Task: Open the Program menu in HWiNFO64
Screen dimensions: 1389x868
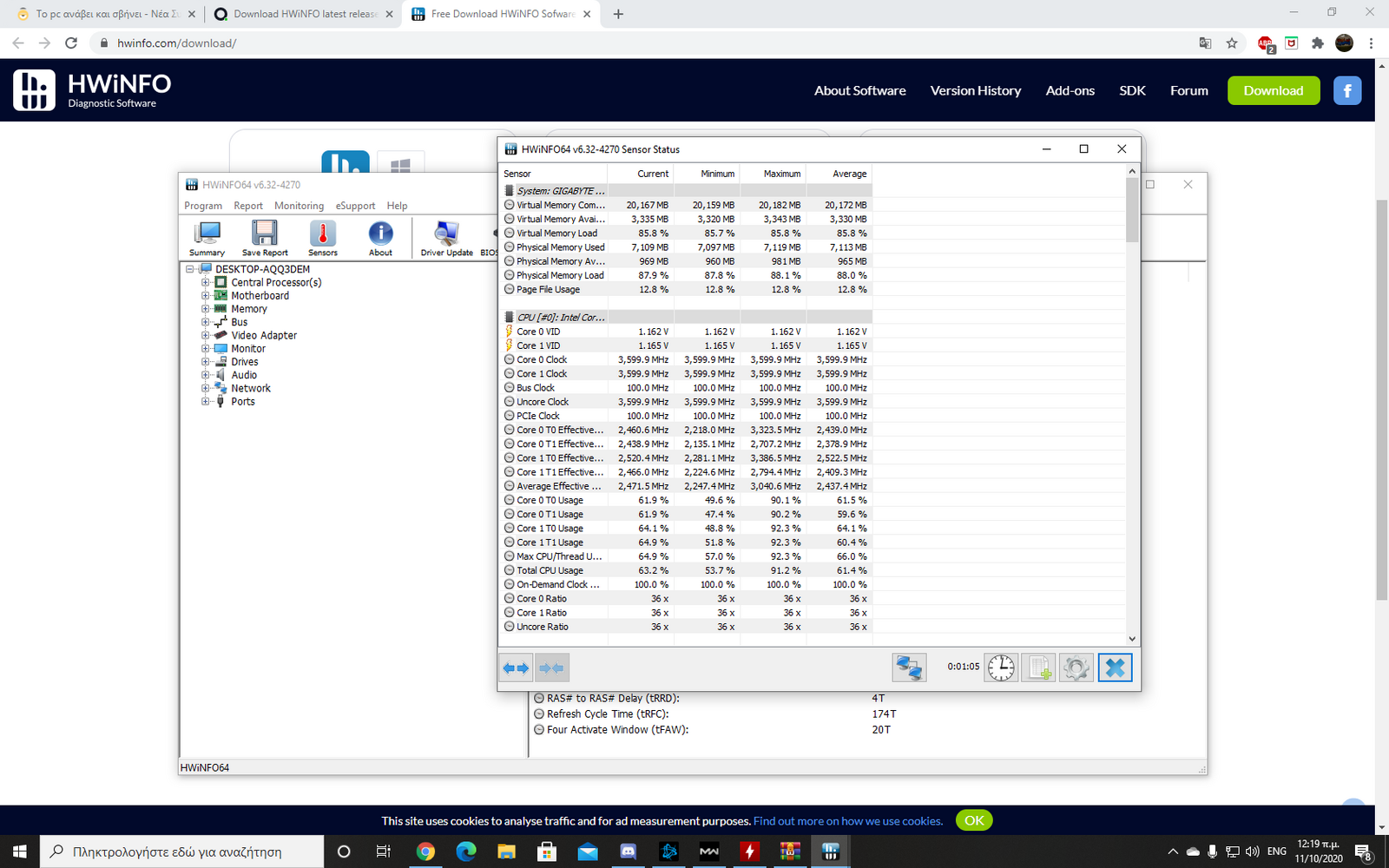Action: (x=203, y=206)
